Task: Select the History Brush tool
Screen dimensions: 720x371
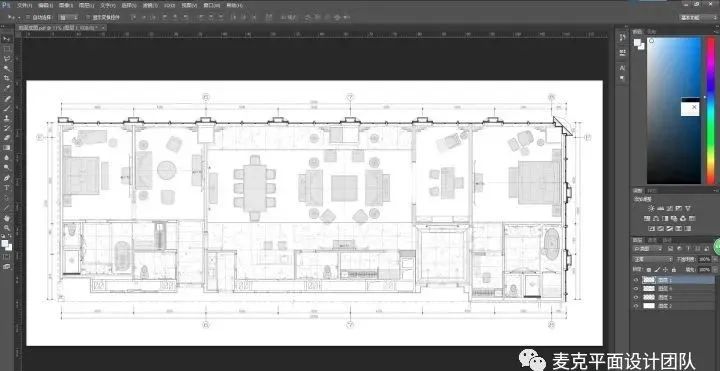Action: pyautogui.click(x=6, y=128)
